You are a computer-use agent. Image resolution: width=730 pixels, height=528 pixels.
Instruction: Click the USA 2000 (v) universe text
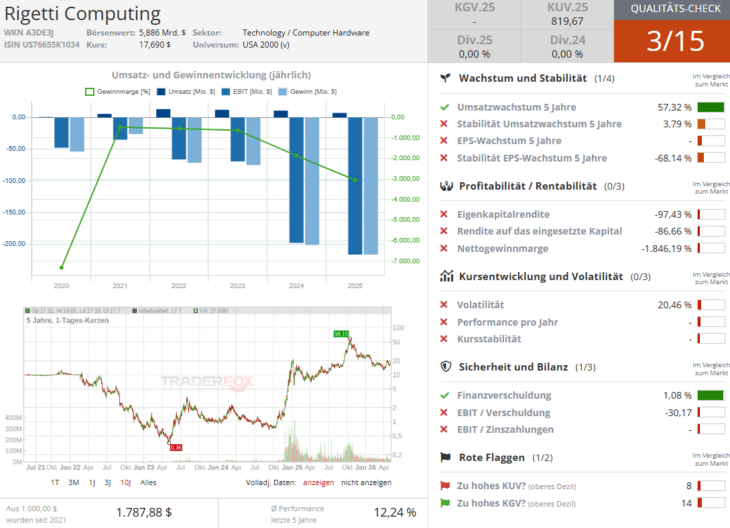coord(266,45)
